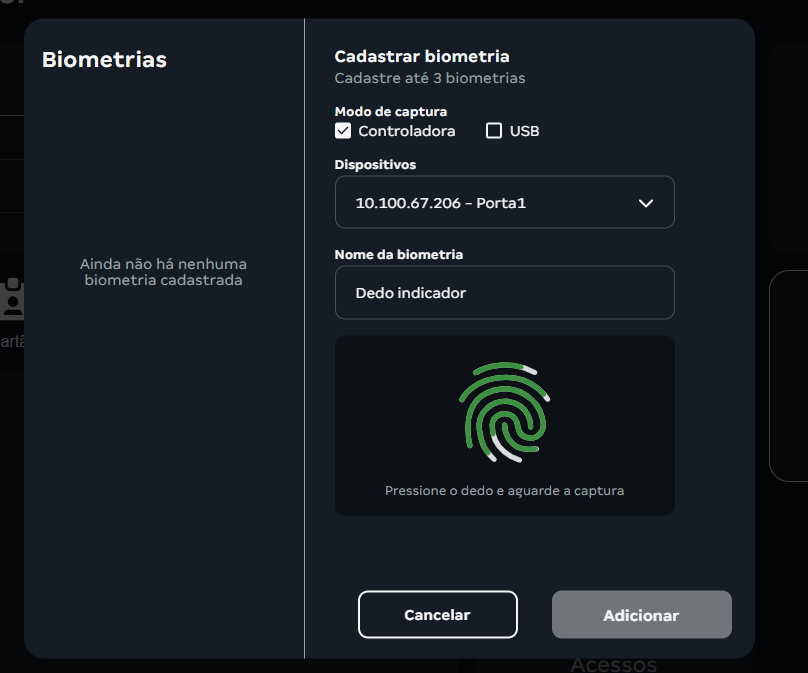808x673 pixels.
Task: Click the 'Pressione o dedo' instruction text
Action: click(x=504, y=491)
